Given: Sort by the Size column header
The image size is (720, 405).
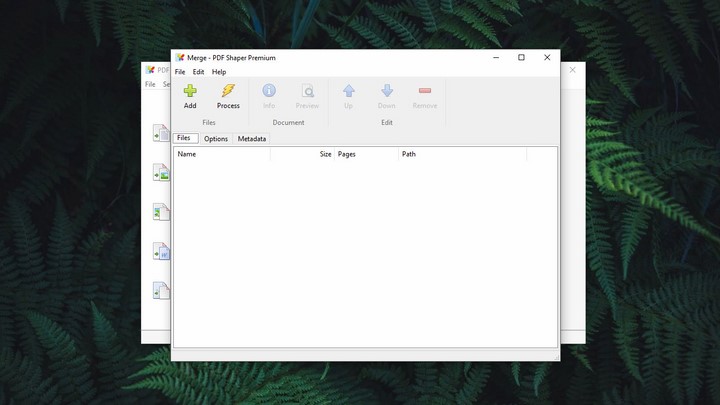Looking at the screenshot, I should (303, 154).
